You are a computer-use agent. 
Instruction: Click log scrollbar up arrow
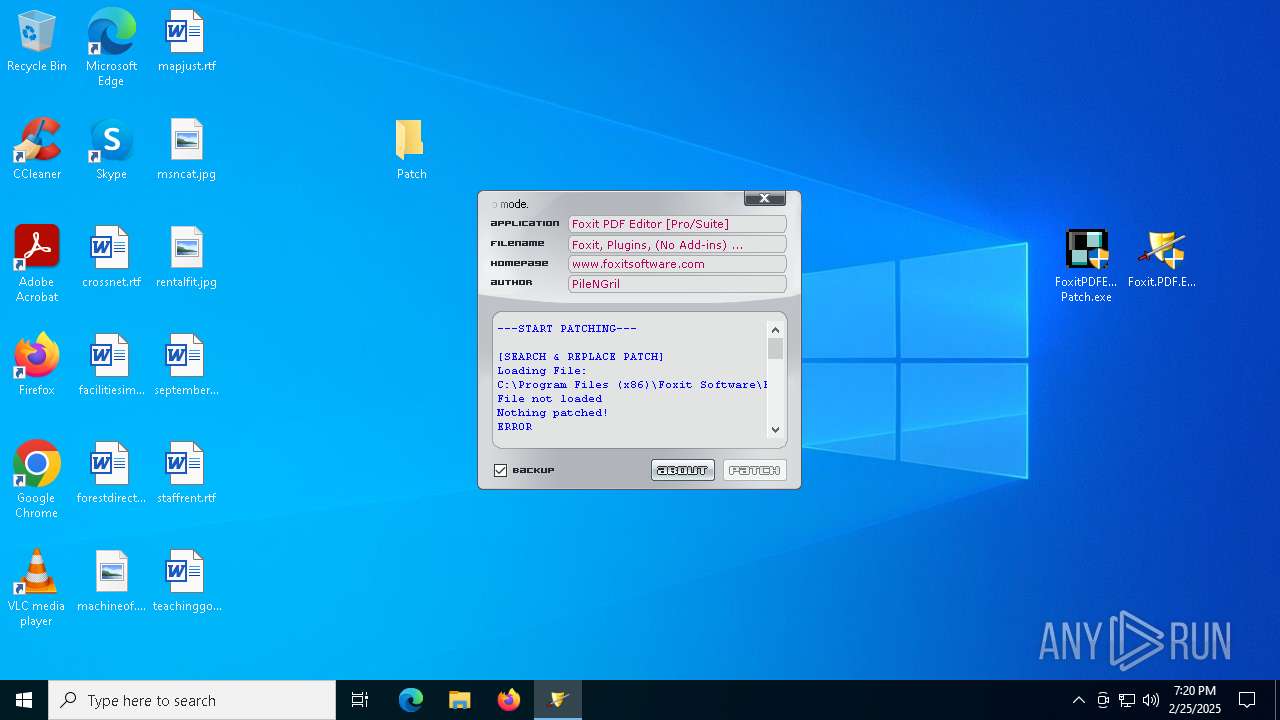[x=775, y=330]
